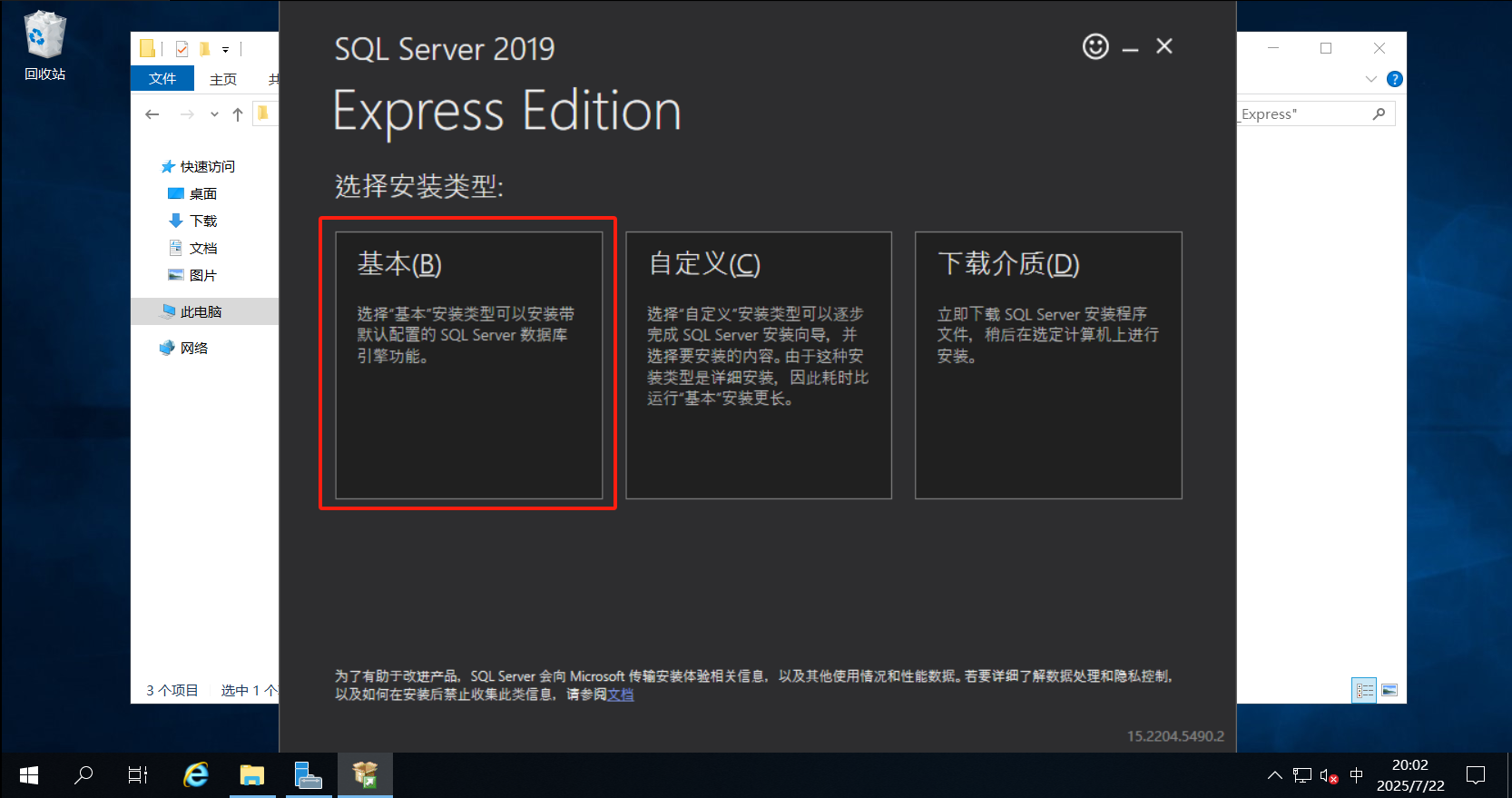The image size is (1512, 798).
Task: Open volume tray icon
Action: coord(1330,775)
